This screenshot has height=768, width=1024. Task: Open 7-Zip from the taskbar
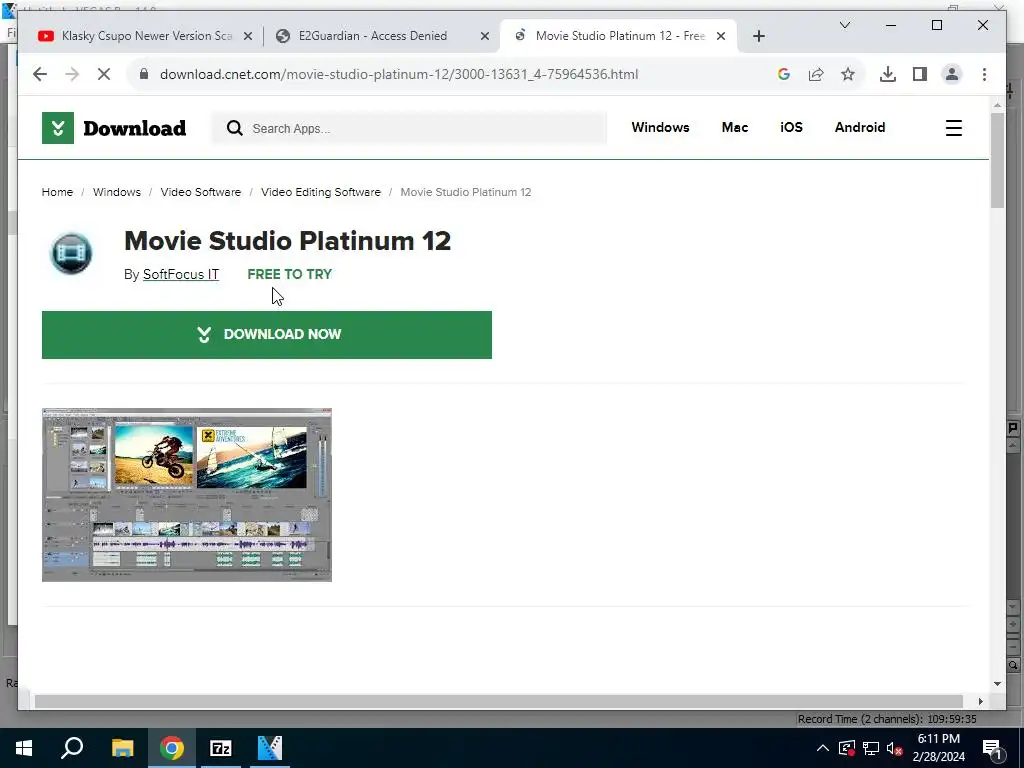click(x=221, y=748)
